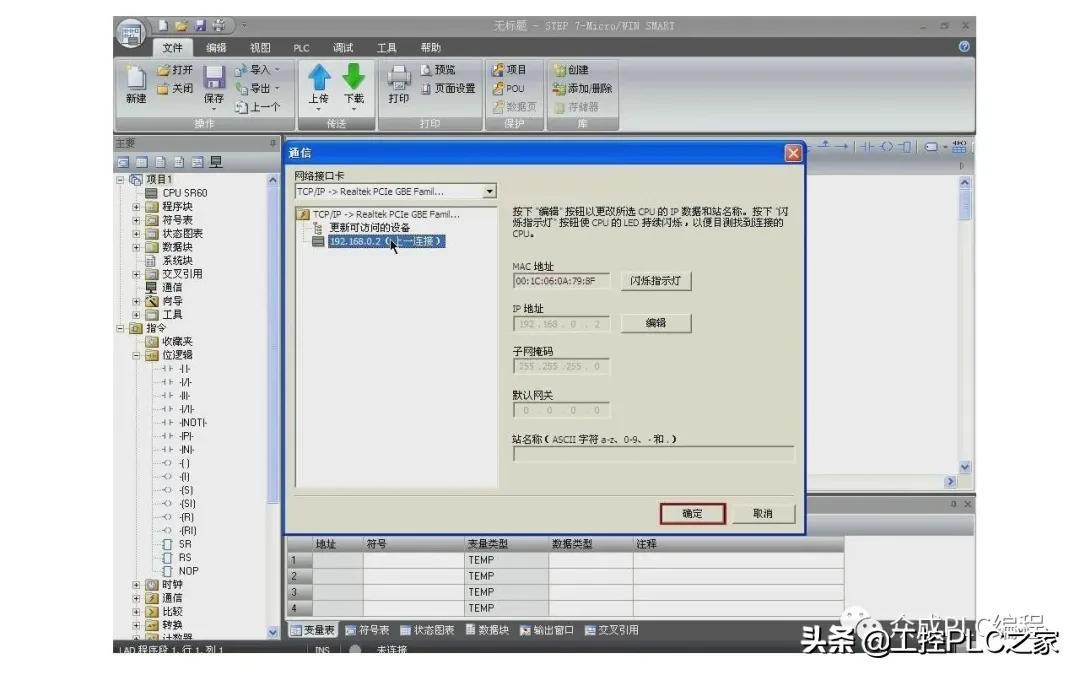Click 创建 (Create) library item

click(572, 70)
